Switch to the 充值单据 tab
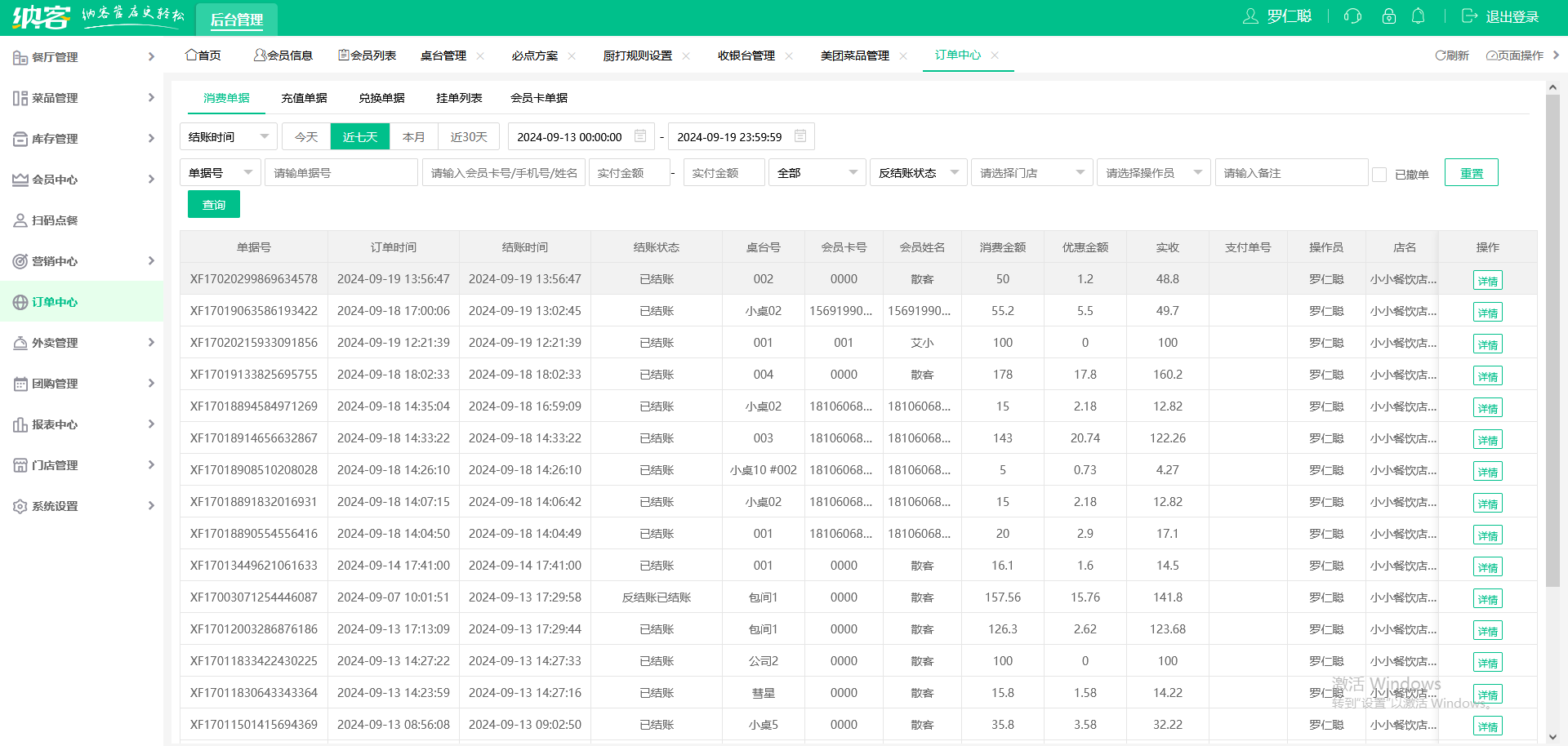The width and height of the screenshot is (1568, 746). tap(304, 98)
